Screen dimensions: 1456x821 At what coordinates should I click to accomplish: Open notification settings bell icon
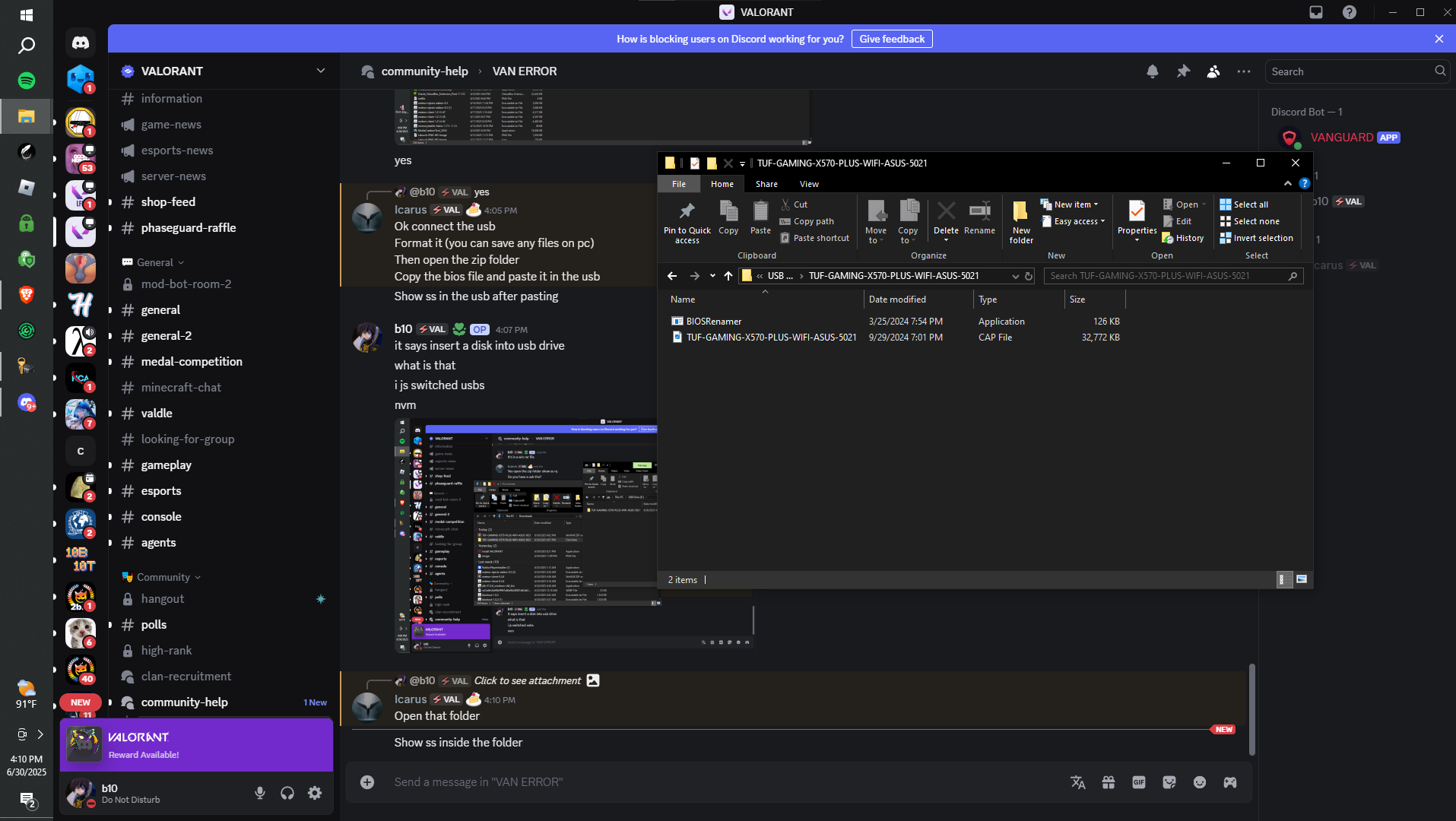1153,71
